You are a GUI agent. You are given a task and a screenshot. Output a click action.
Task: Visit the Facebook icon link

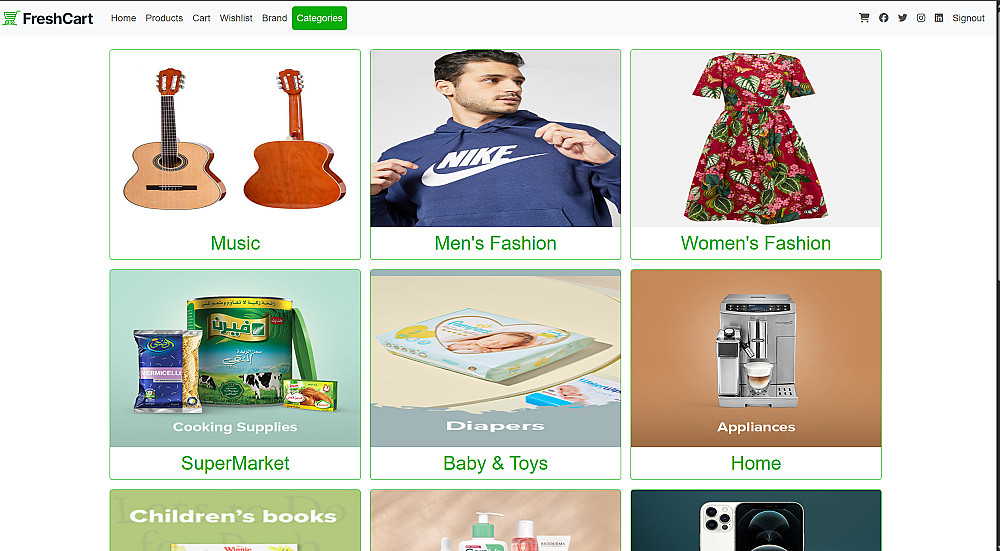point(883,18)
